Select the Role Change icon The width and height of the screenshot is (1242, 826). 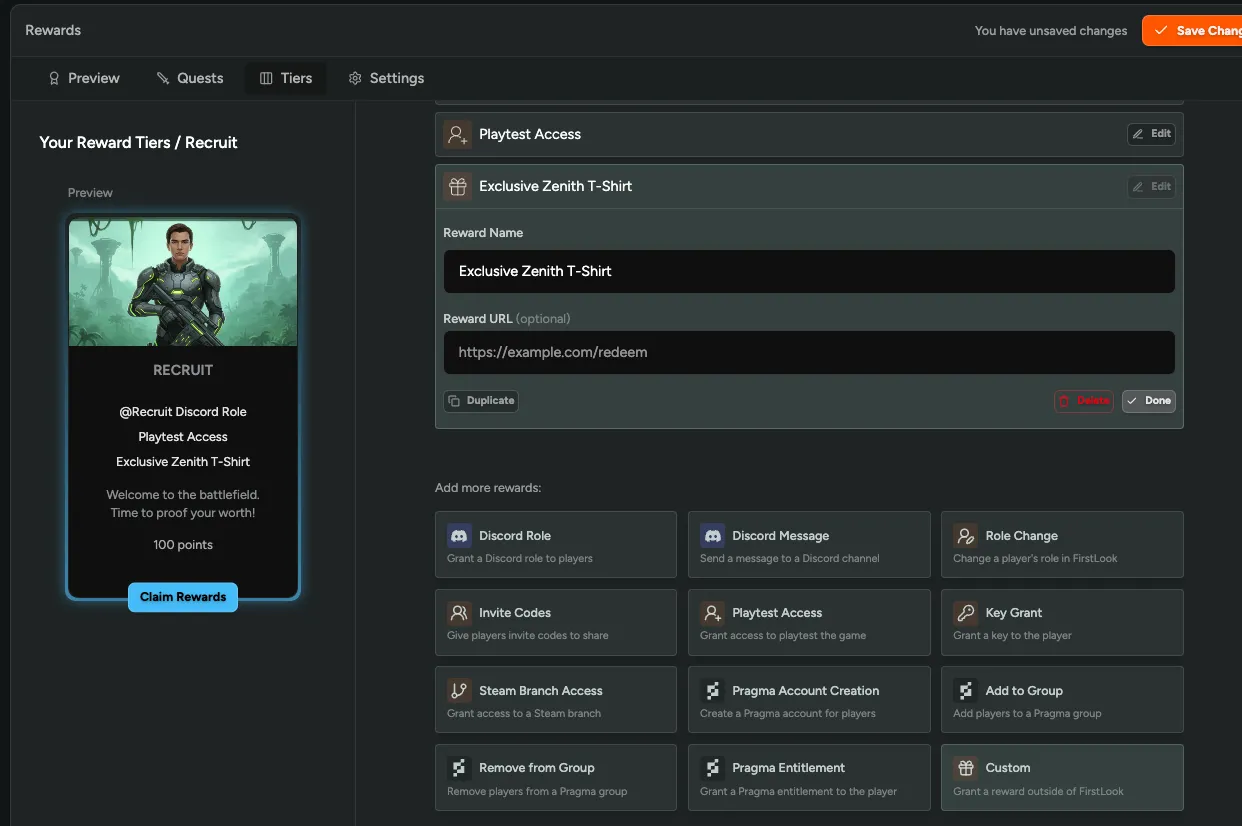[x=965, y=535]
